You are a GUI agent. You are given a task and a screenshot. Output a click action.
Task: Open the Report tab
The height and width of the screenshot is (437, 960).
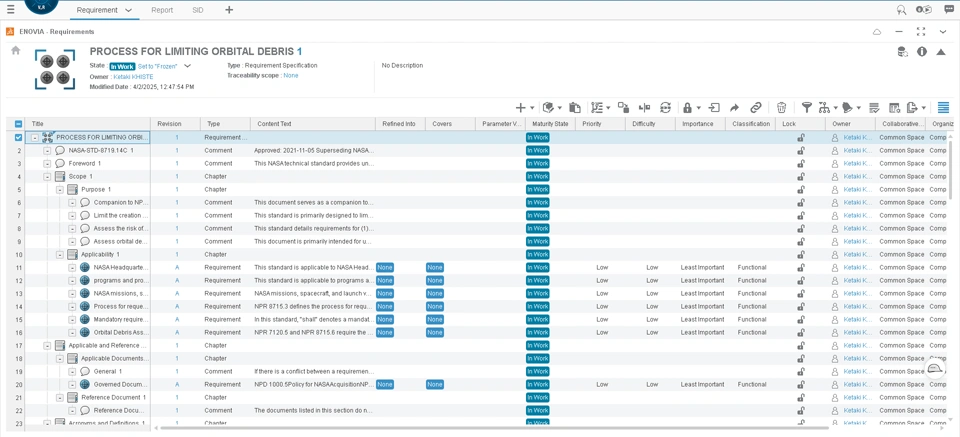point(162,10)
